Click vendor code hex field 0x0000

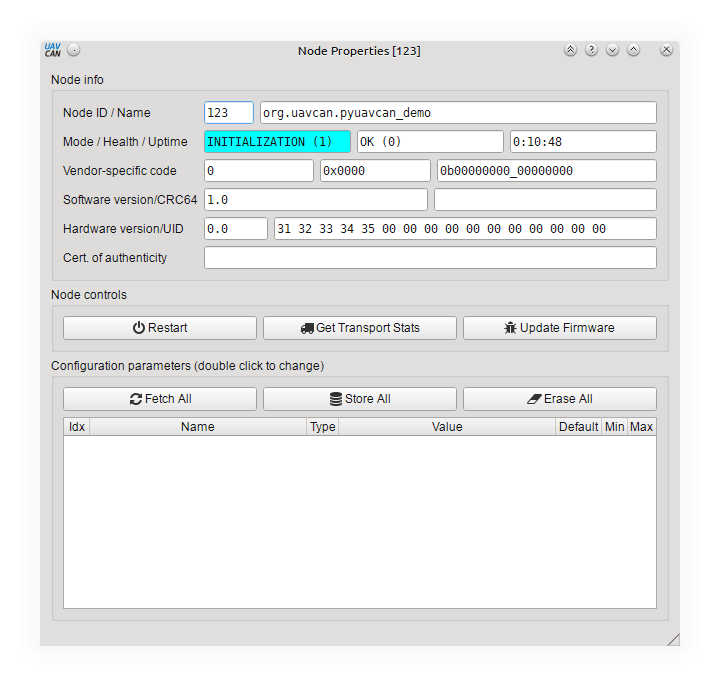[x=375, y=170]
